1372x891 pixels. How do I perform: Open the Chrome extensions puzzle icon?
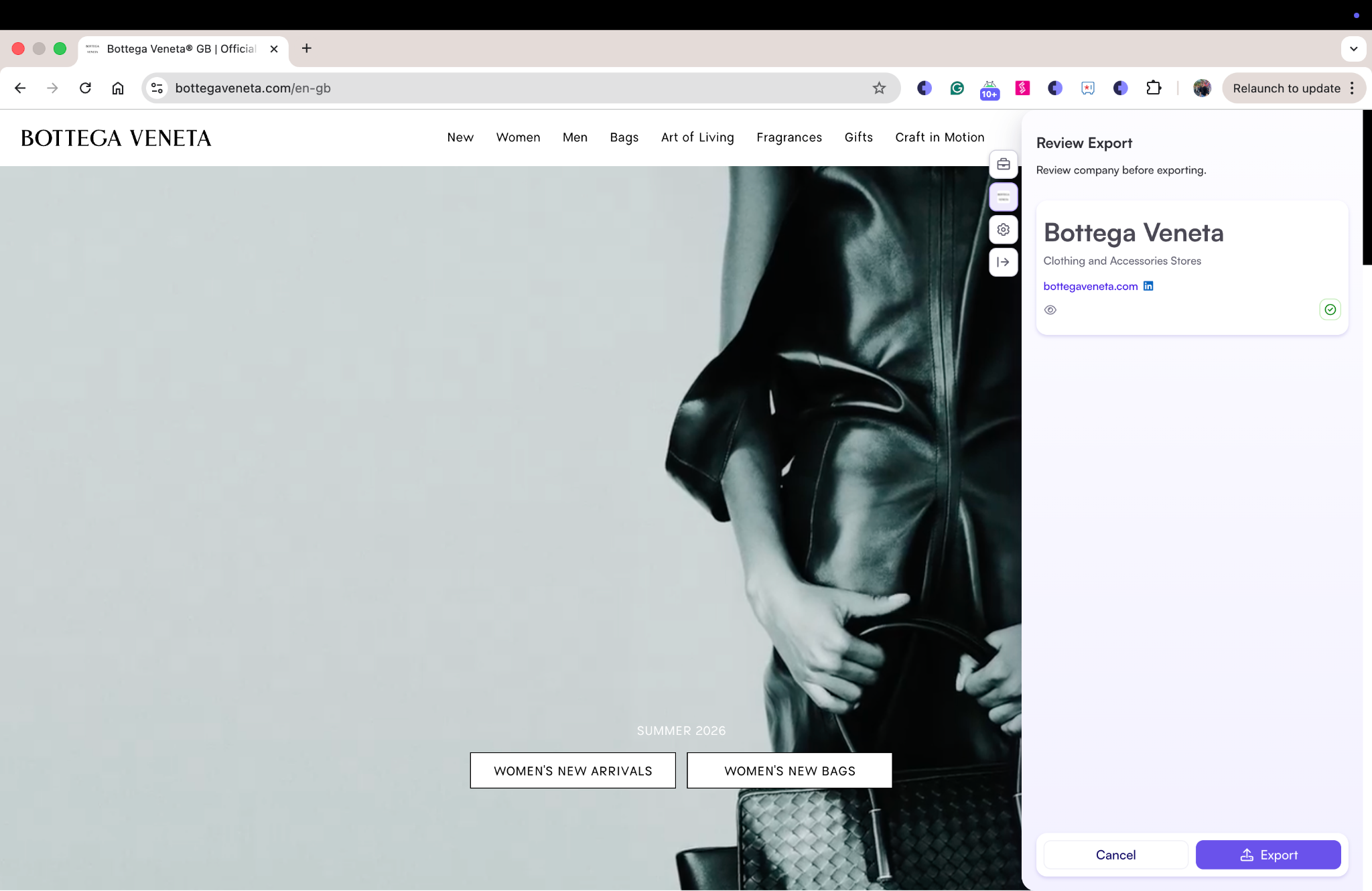1153,88
